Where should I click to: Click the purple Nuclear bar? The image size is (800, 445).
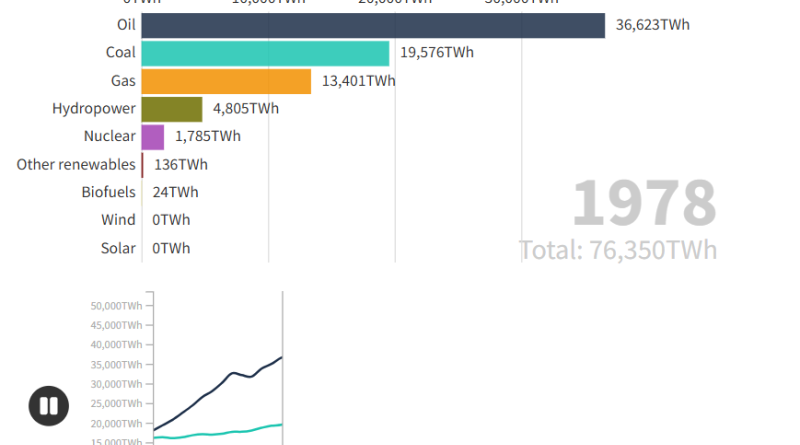click(152, 137)
